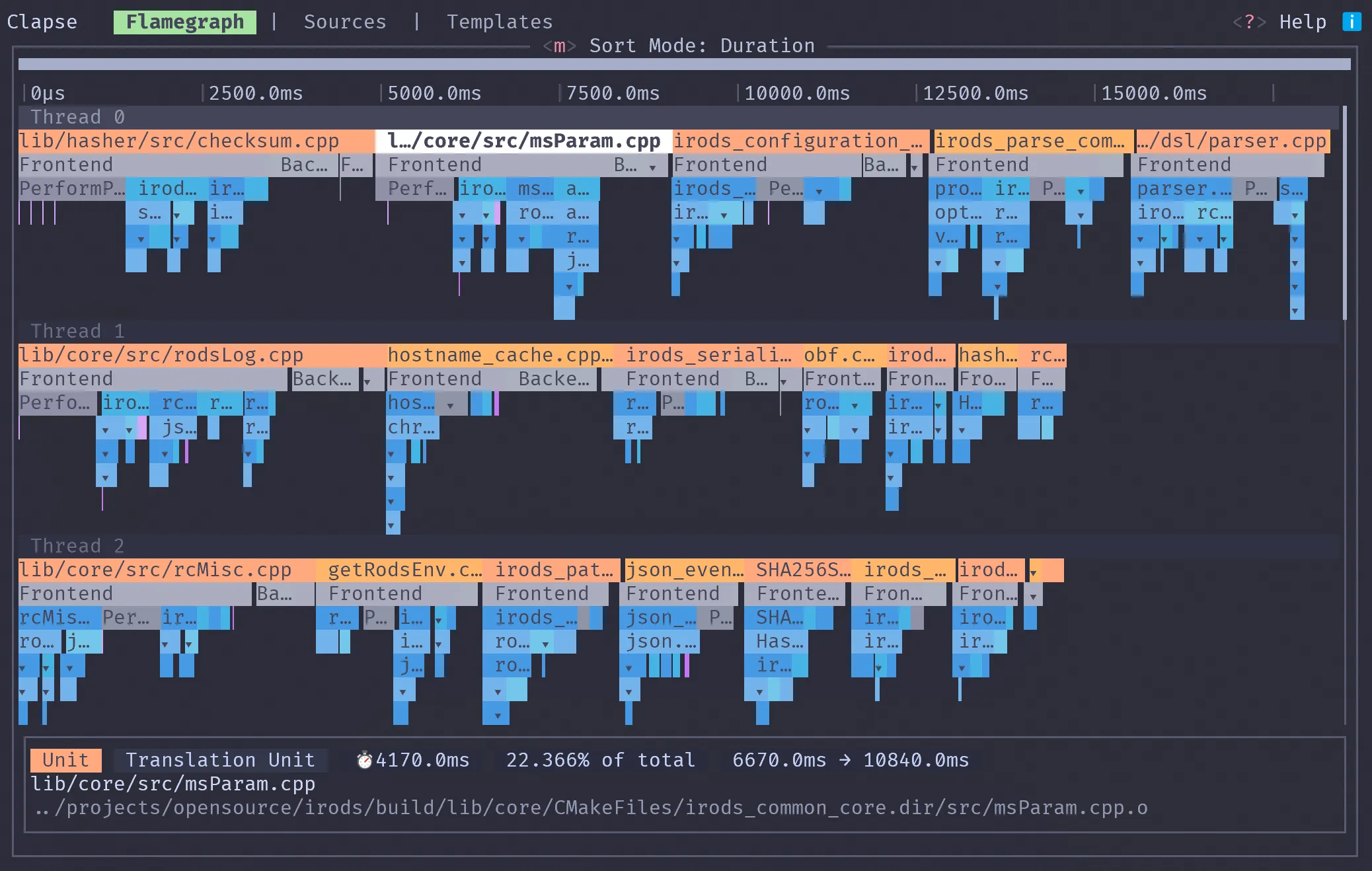Expand arrow block beside irods_configuration Ba…

tap(915, 167)
